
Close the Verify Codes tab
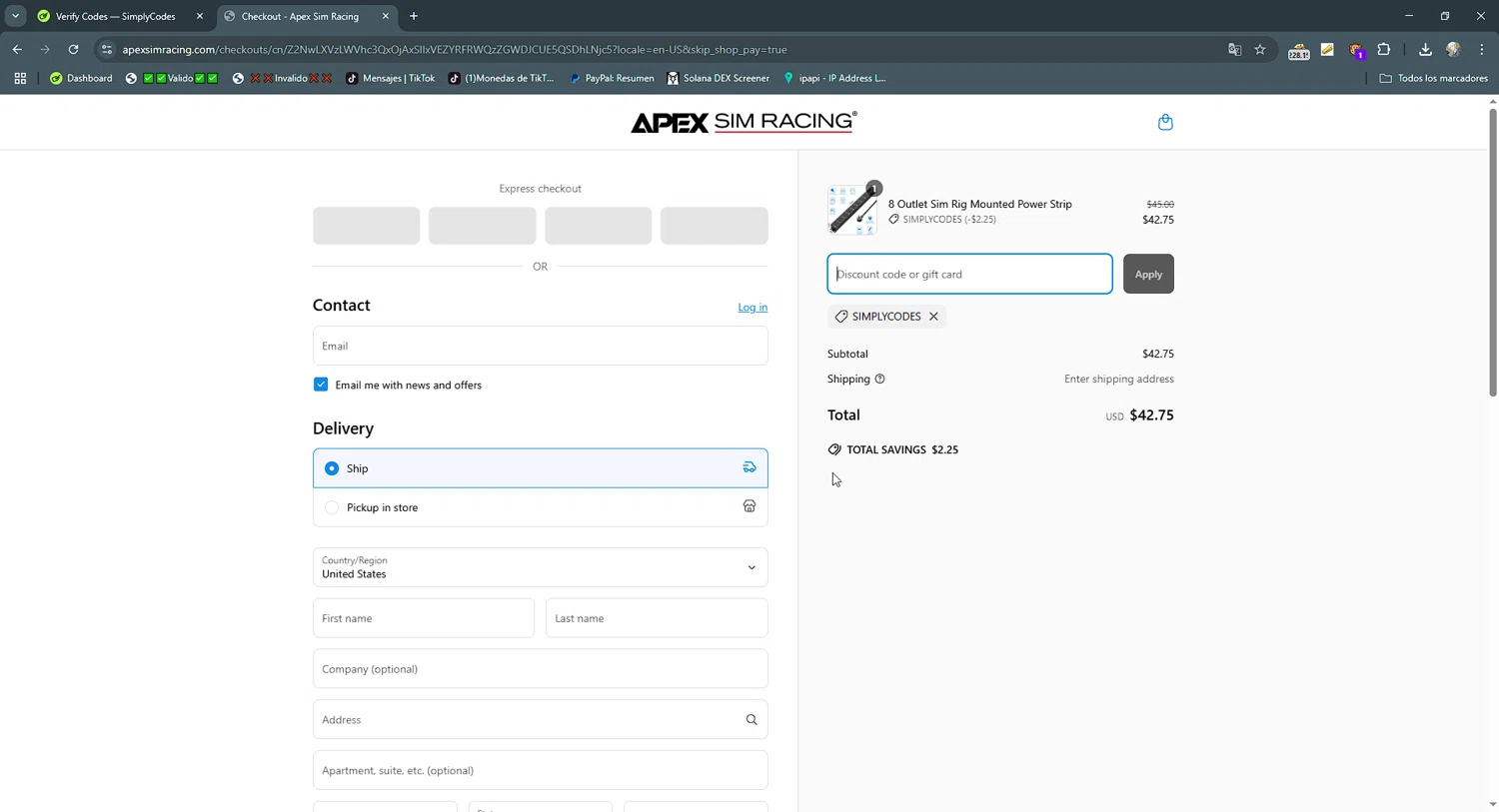tap(200, 16)
